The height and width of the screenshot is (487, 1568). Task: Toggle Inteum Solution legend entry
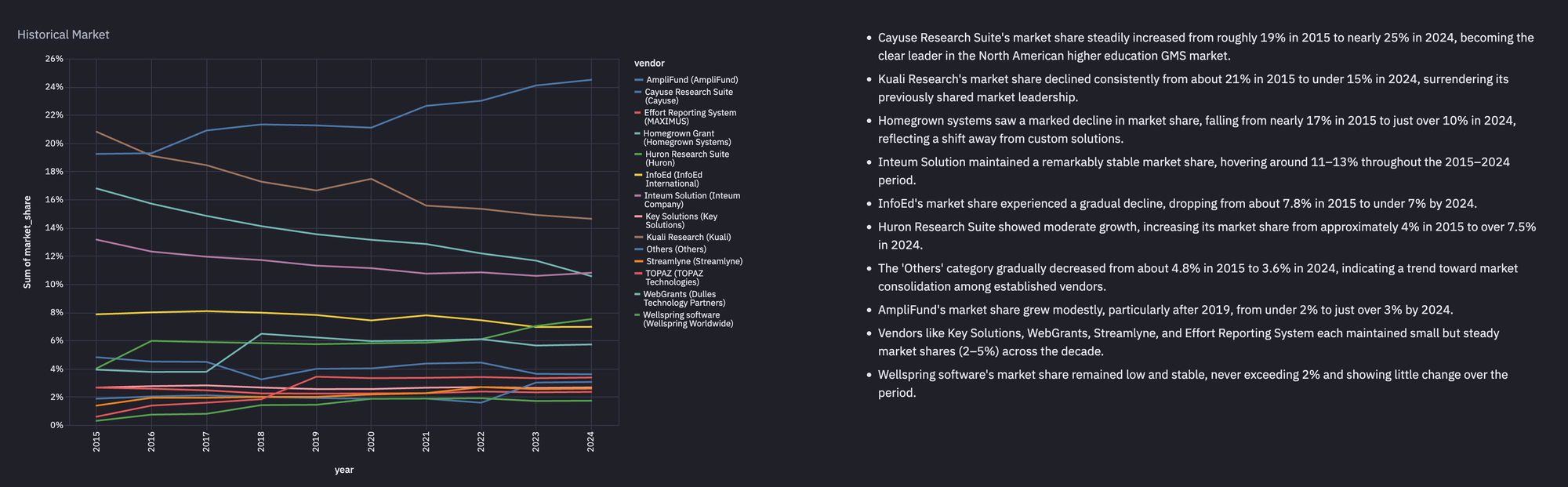pyautogui.click(x=688, y=200)
